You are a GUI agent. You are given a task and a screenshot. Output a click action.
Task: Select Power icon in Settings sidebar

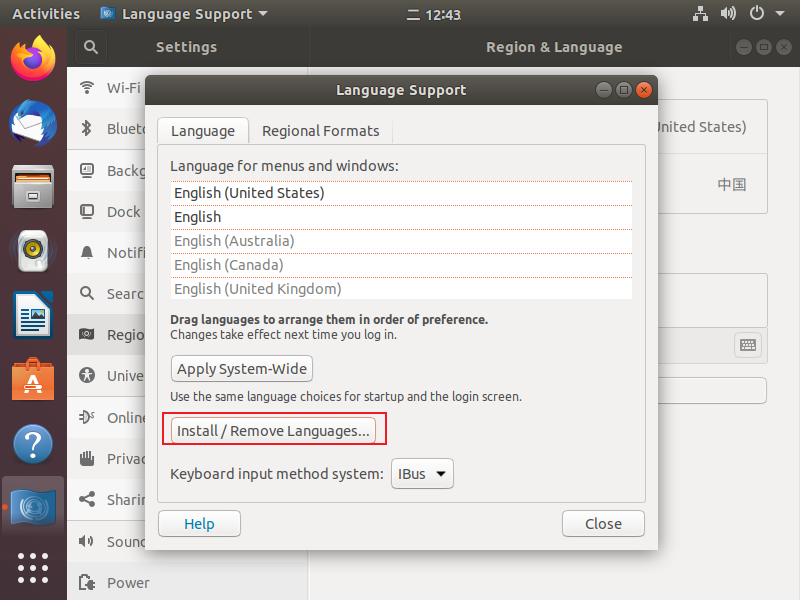click(x=87, y=582)
